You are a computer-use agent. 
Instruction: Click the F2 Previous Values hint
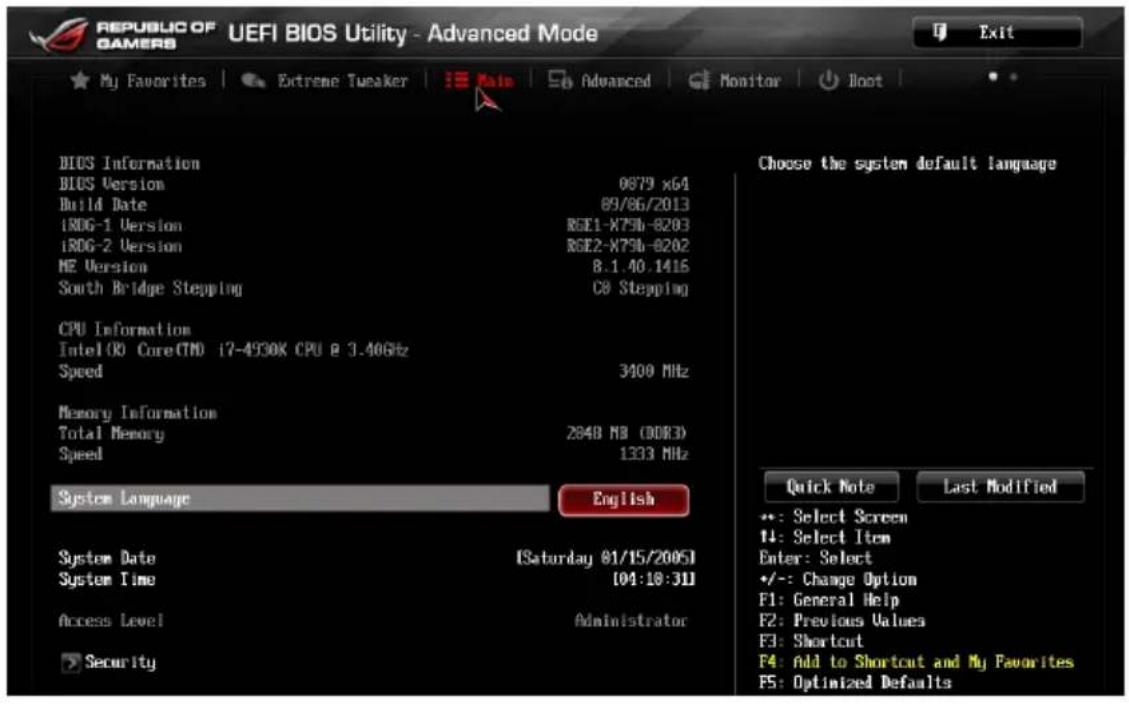point(842,620)
